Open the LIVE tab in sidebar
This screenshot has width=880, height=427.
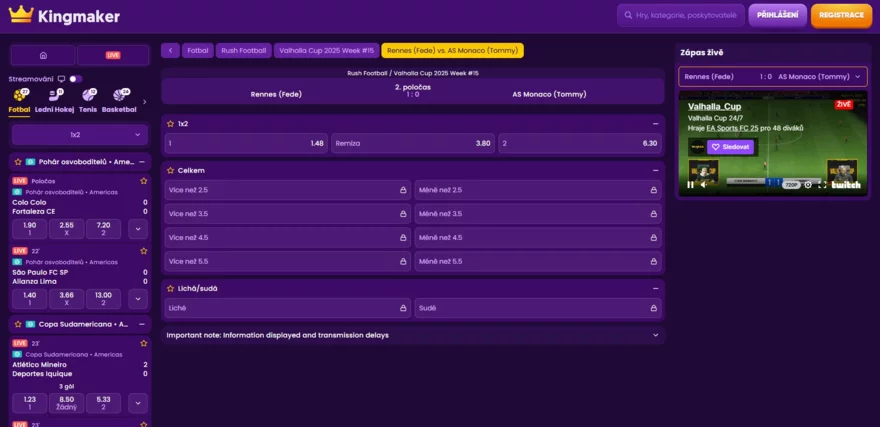point(113,55)
